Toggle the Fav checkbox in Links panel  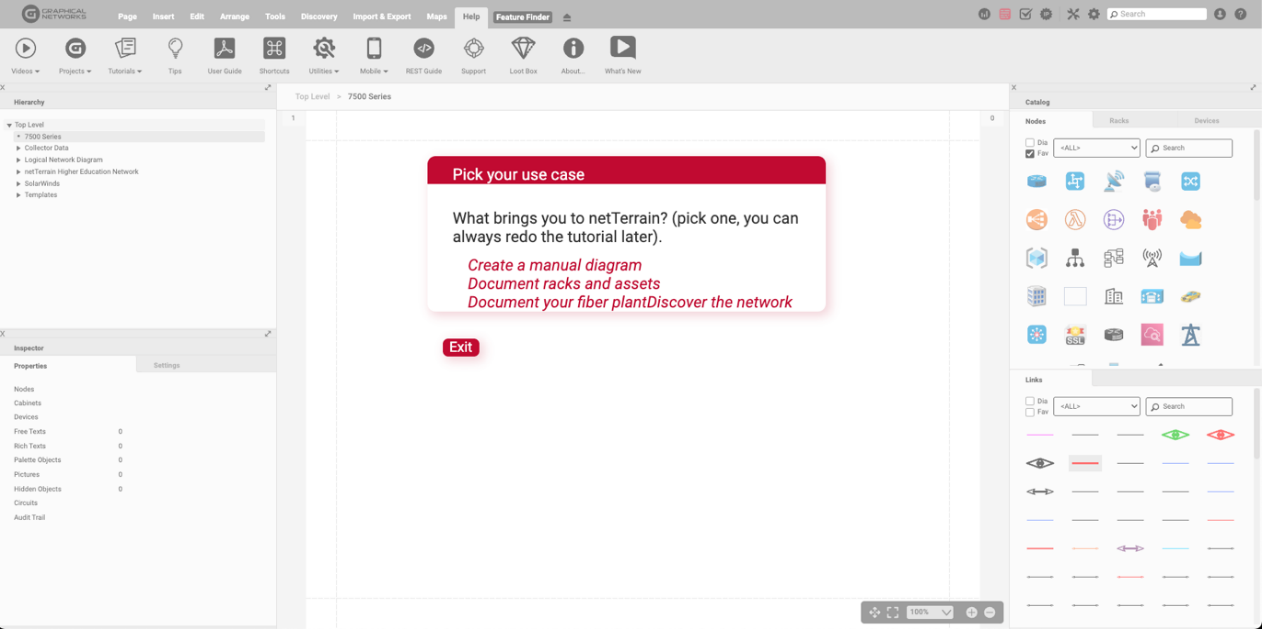1030,412
